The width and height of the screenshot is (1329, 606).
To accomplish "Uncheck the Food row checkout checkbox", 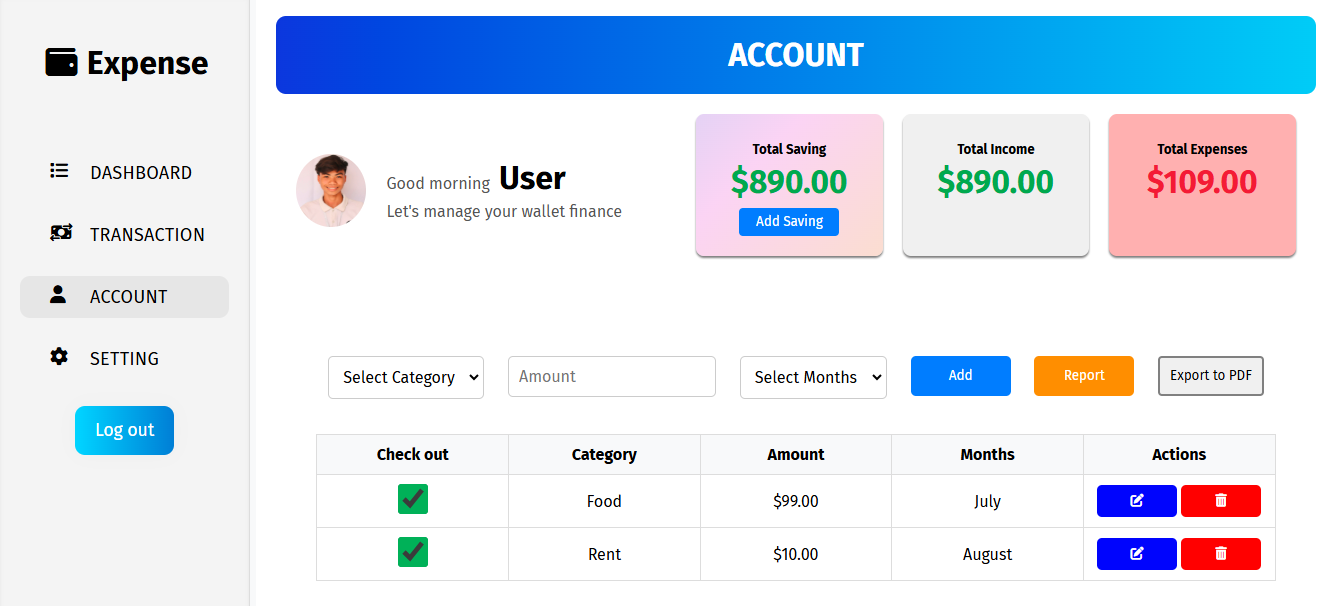I will [413, 499].
